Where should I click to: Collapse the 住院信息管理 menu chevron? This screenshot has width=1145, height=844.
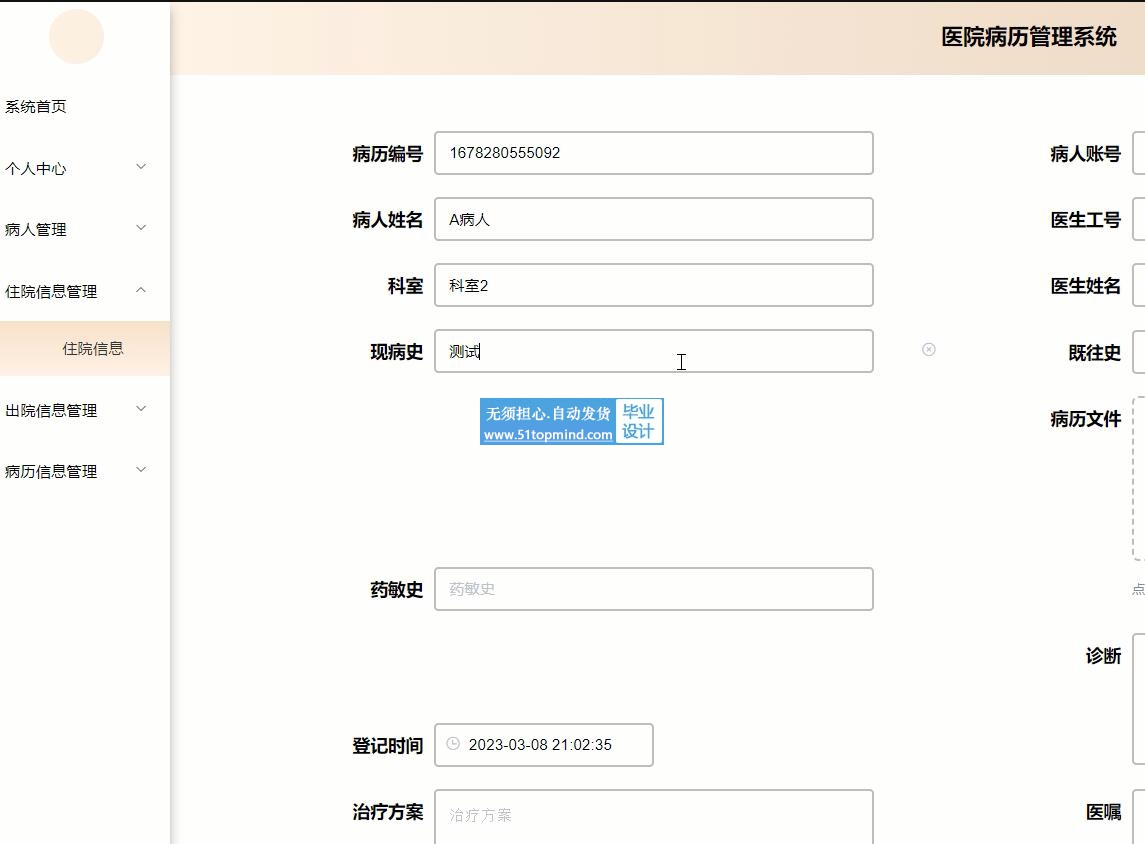pyautogui.click(x=141, y=290)
